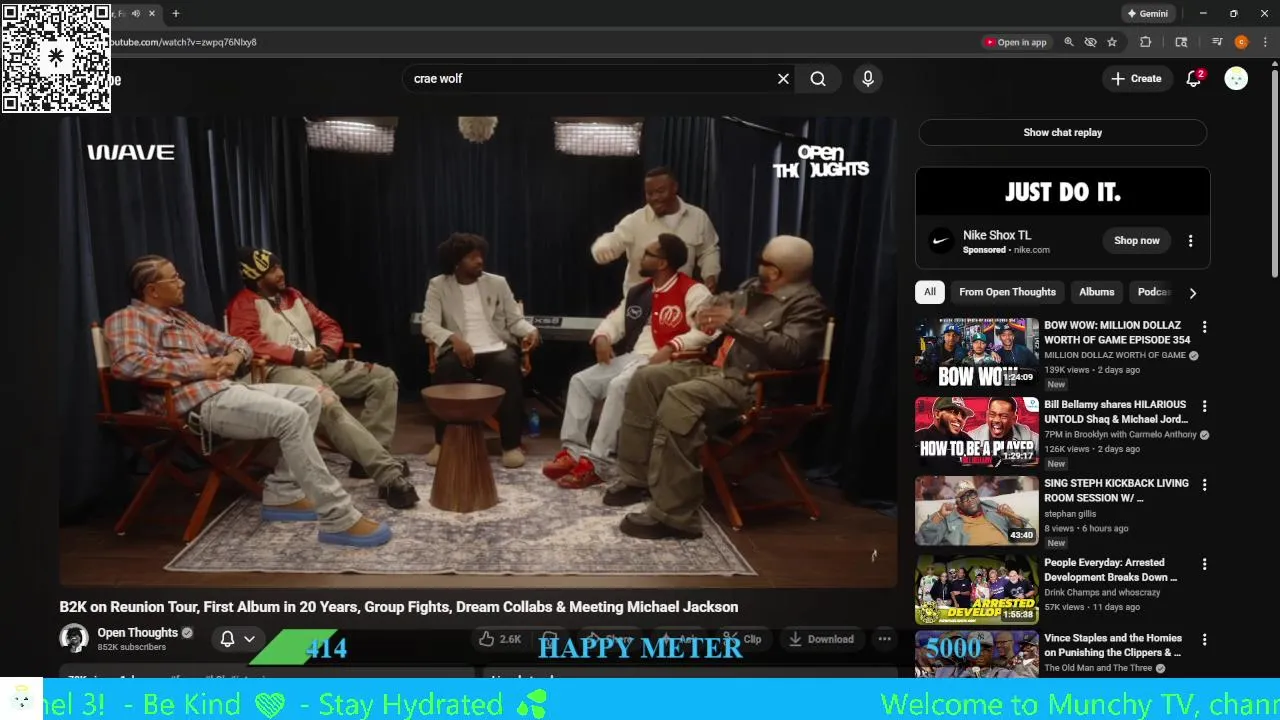1280x720 pixels.
Task: Open options menu for Nike Shox TL ad
Action: pos(1190,241)
